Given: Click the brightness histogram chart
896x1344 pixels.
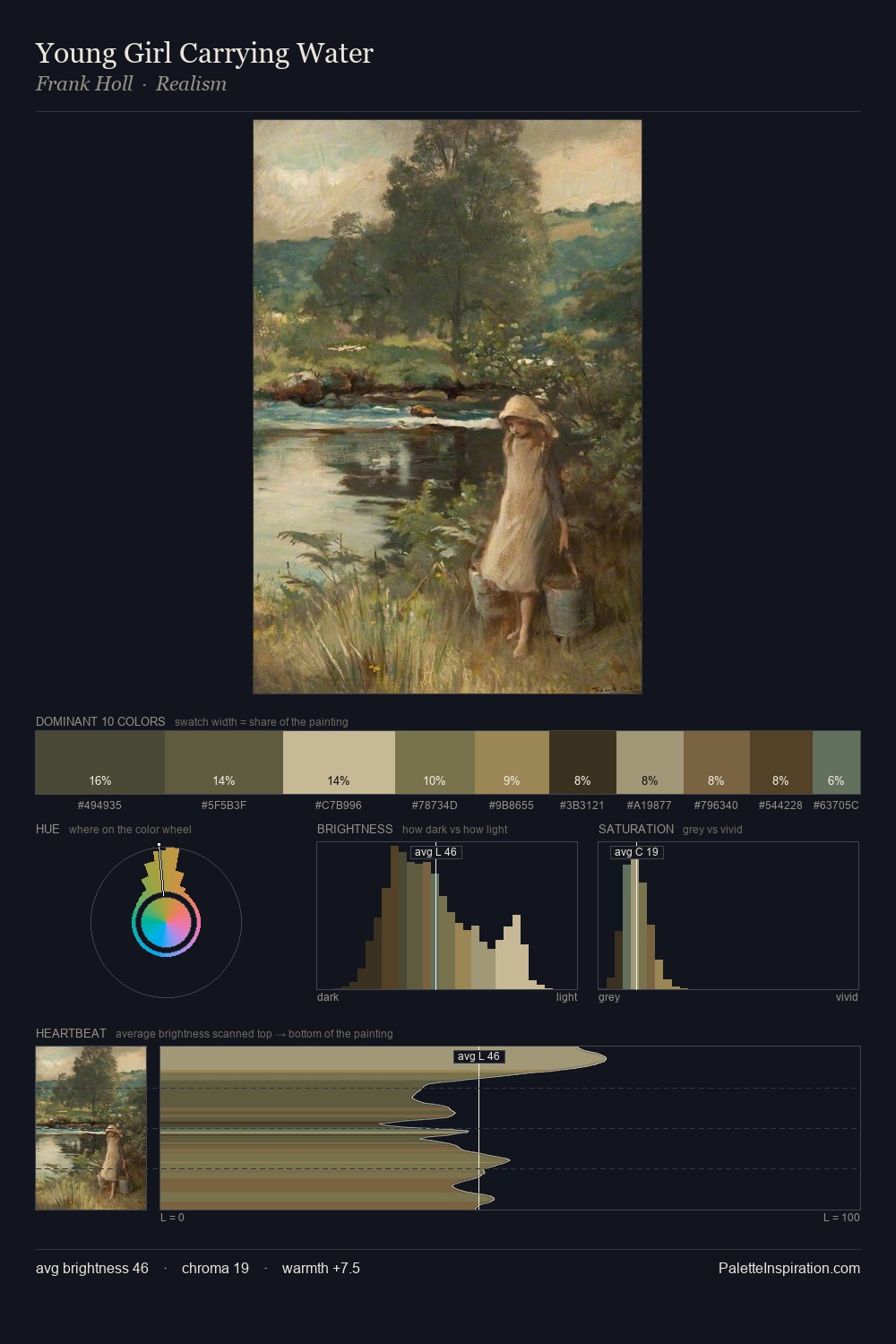Looking at the screenshot, I should click(x=447, y=916).
